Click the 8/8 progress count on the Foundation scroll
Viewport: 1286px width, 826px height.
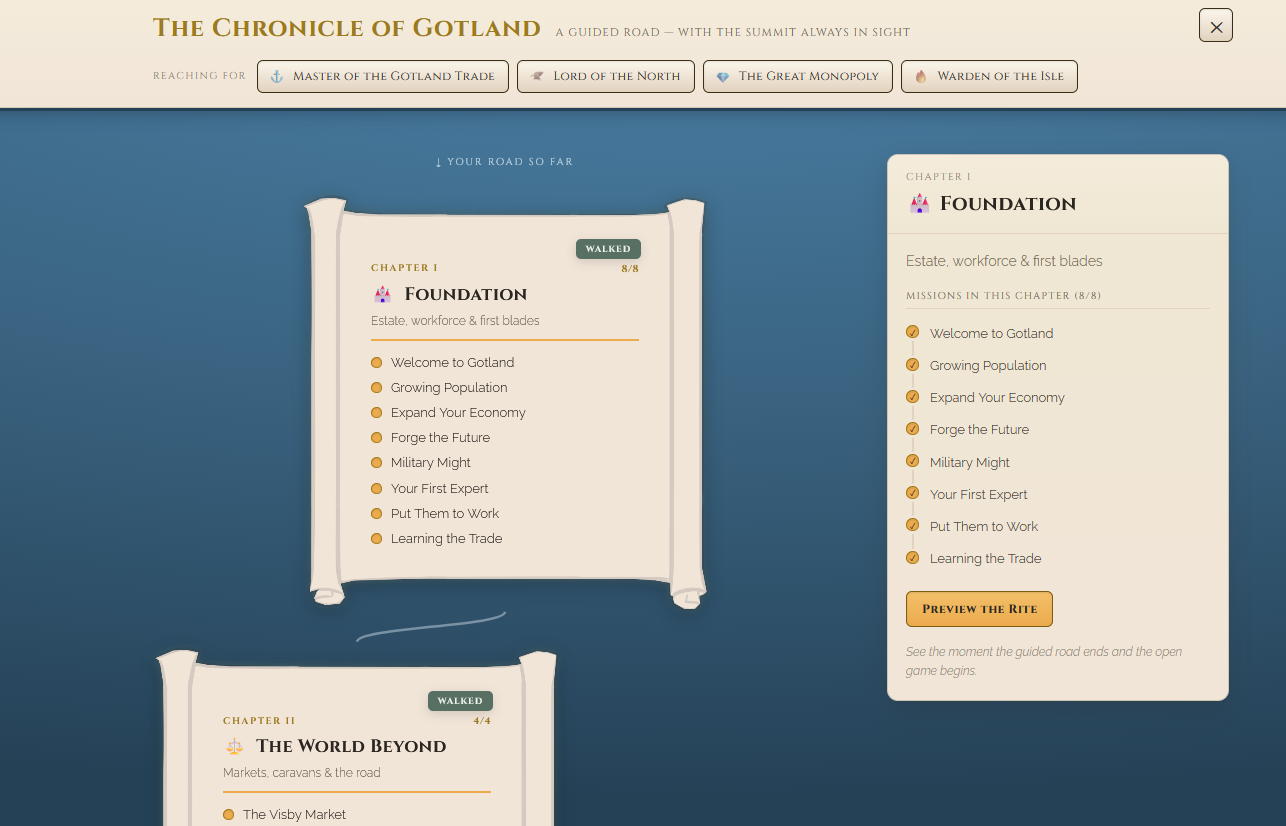click(630, 269)
